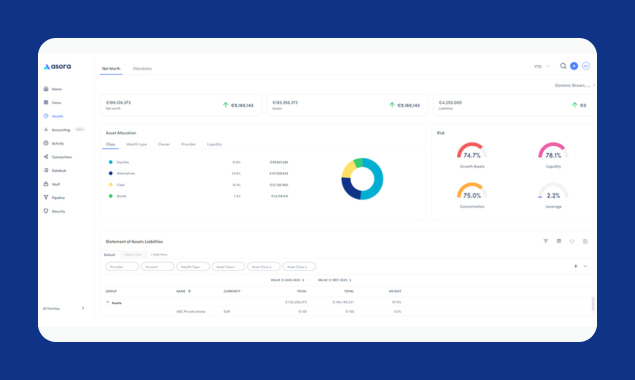Viewport: 635px width, 380px height.
Task: Open the Security sidebar item
Action: tap(54, 211)
